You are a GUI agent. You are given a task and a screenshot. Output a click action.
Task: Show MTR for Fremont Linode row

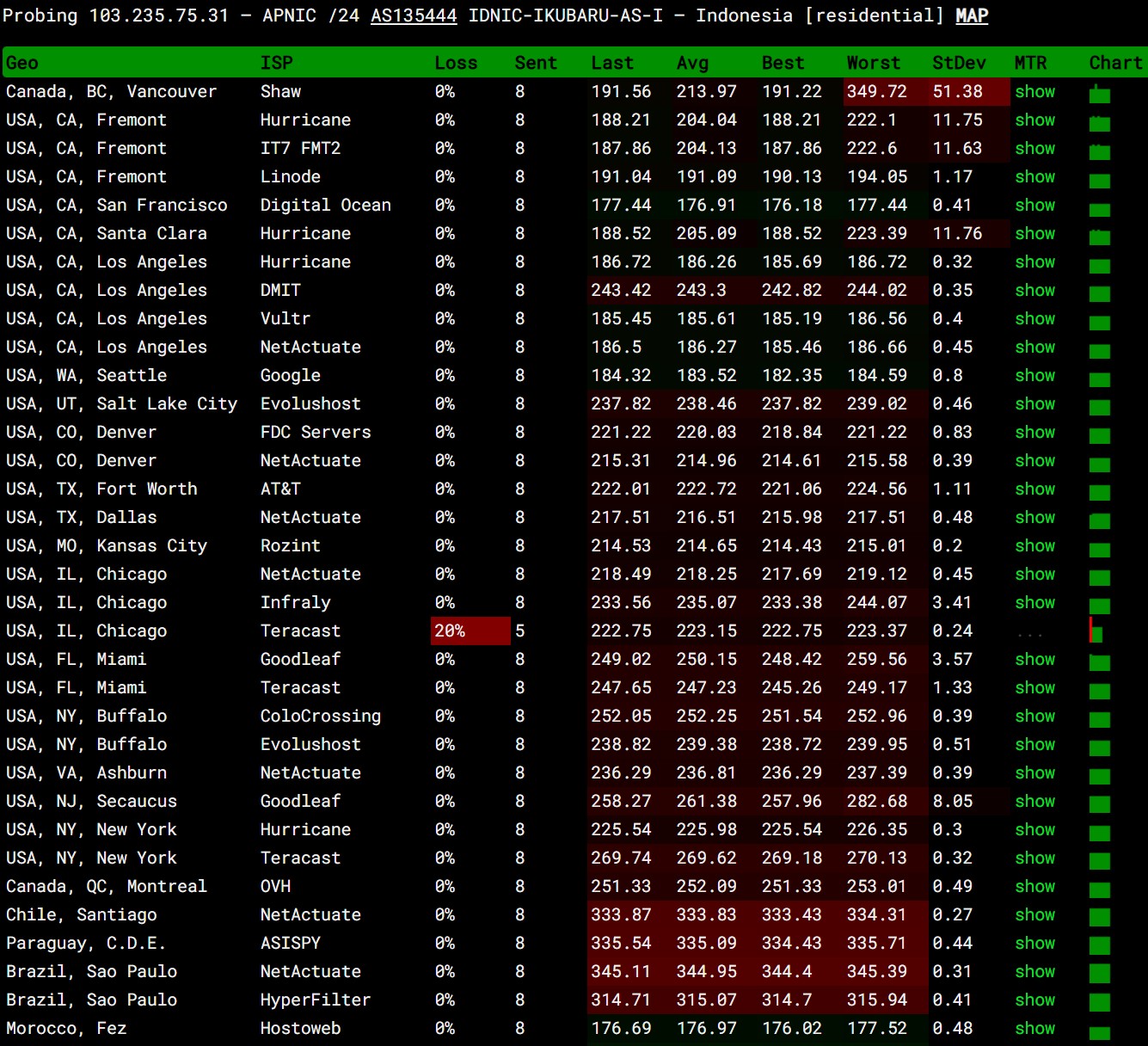point(1034,176)
